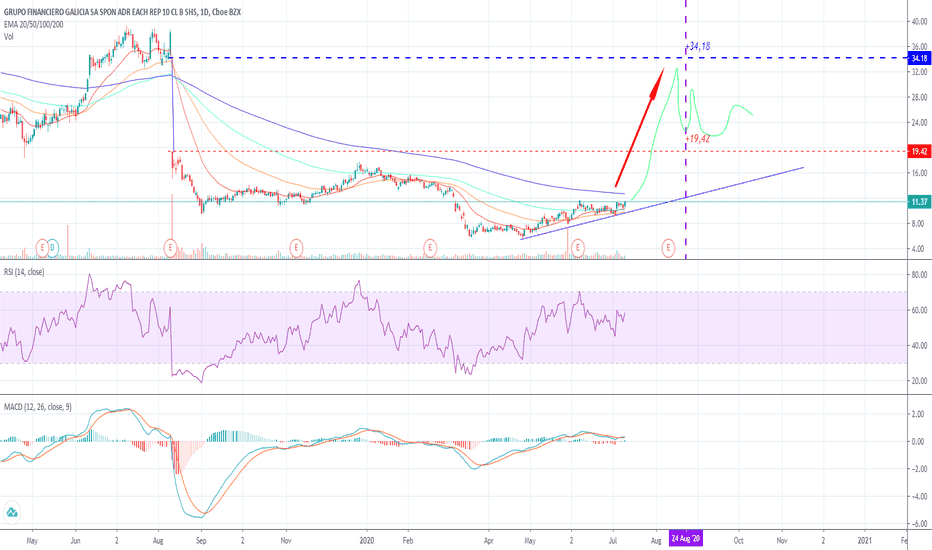Click the Jun label on time axis
This screenshot has height=550, width=932.
tap(75, 540)
